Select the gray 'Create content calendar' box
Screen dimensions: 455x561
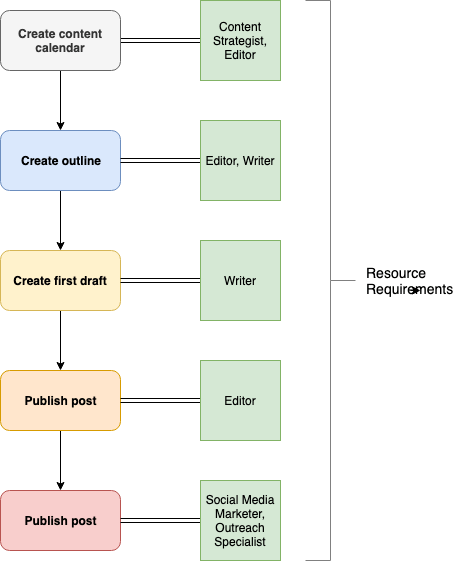[60, 40]
